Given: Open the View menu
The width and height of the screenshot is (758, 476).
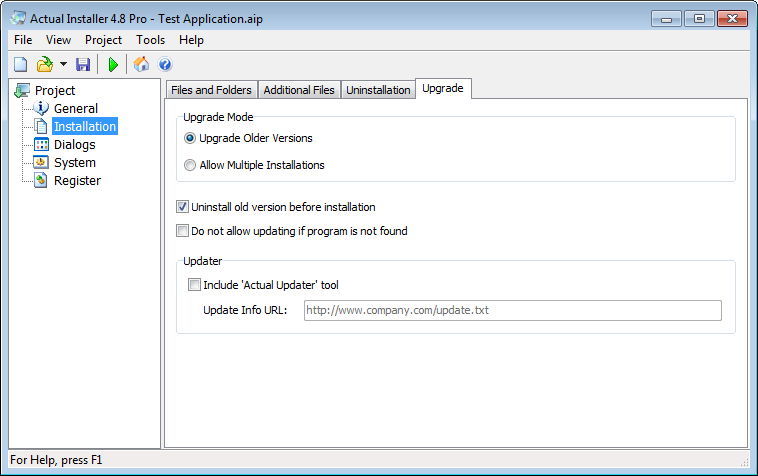Looking at the screenshot, I should click(58, 40).
